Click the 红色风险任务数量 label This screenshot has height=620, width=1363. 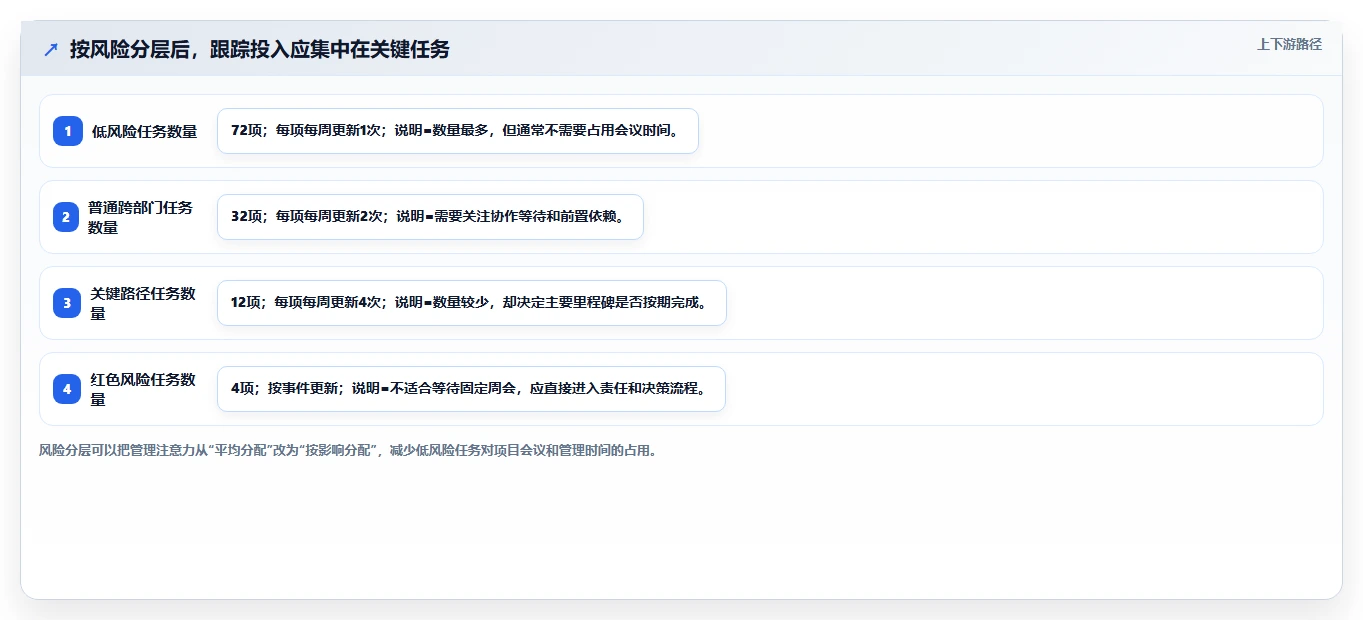(x=144, y=389)
